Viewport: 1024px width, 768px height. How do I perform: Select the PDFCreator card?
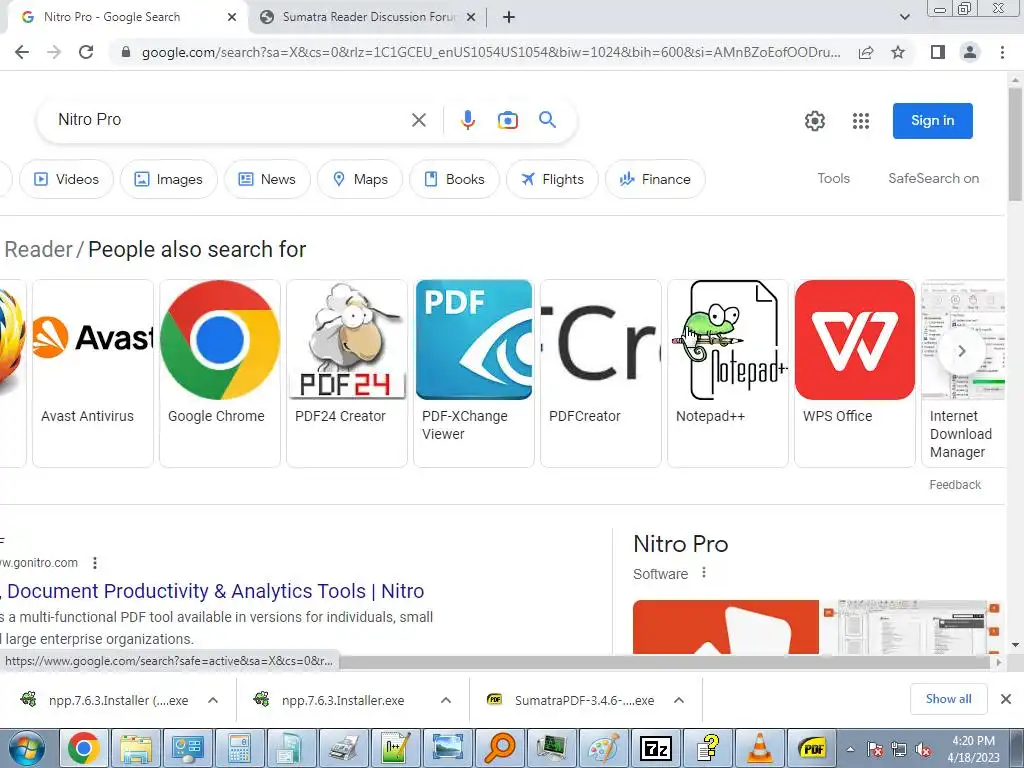601,374
